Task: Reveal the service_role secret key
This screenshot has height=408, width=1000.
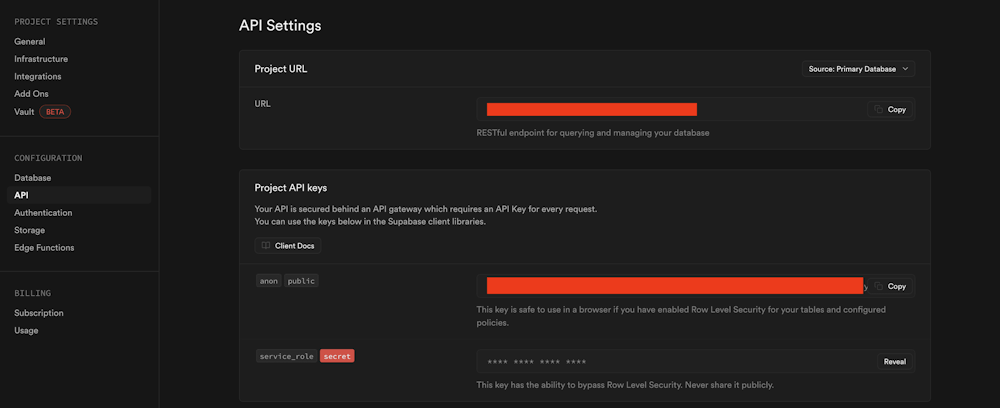Action: (x=894, y=361)
